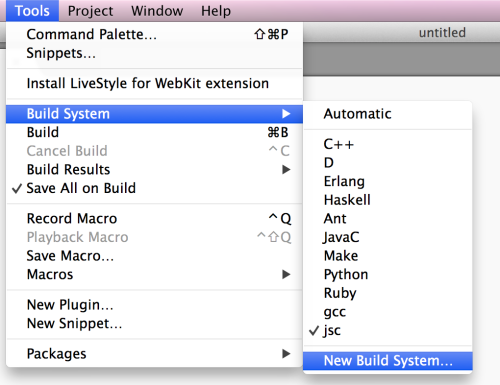Expand the Macros submenu
The image size is (500, 385).
pos(154,275)
